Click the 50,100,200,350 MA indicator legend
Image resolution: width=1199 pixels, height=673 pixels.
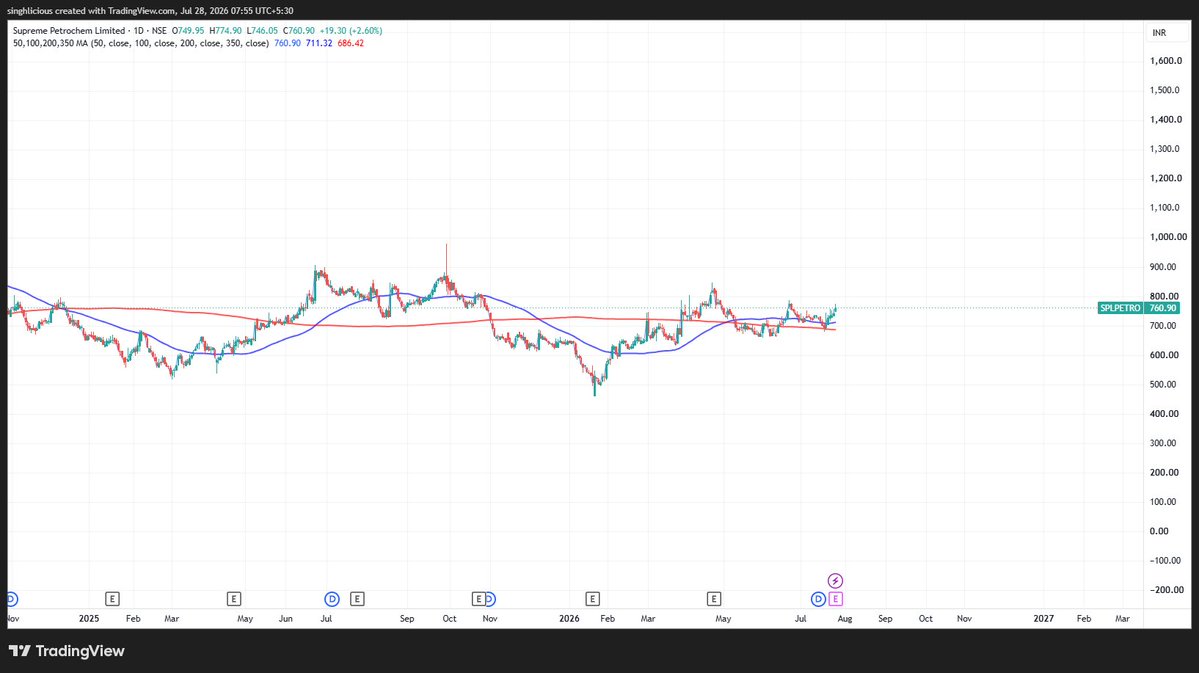[x=141, y=44]
